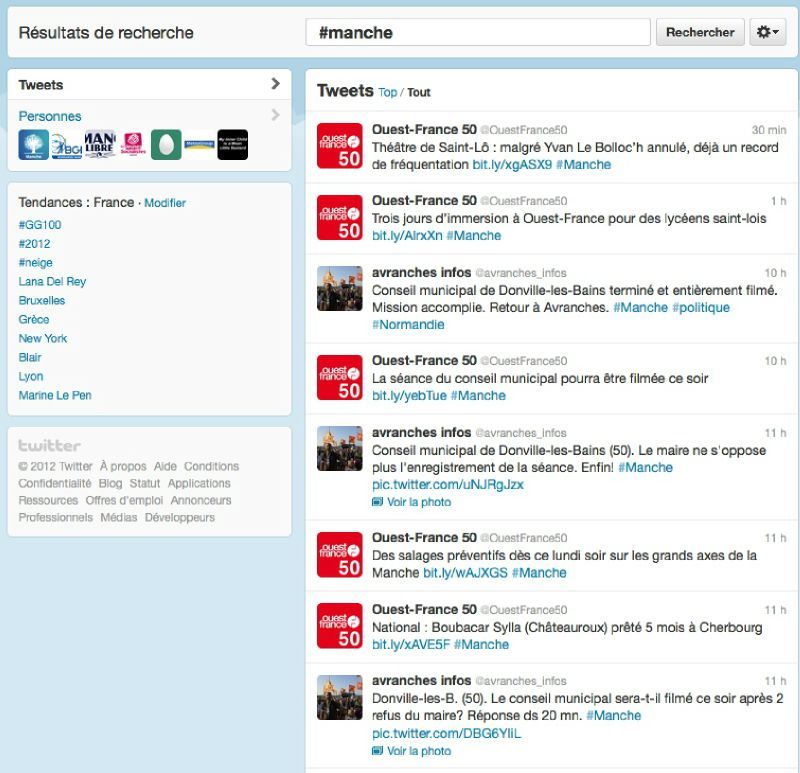Open the Blog footer link
This screenshot has height=773, width=800.
(x=110, y=483)
